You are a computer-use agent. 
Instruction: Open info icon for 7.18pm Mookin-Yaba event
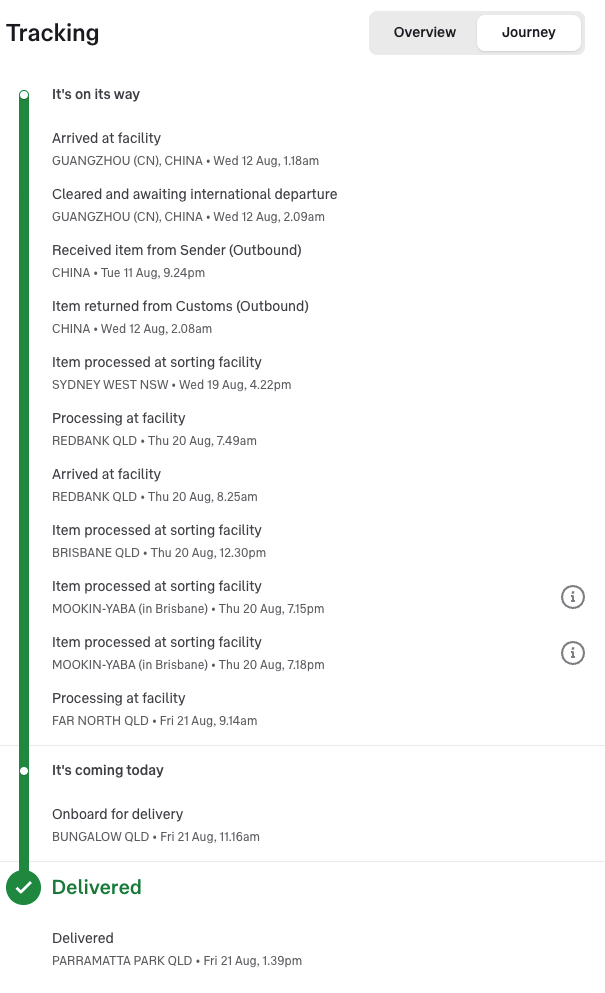(x=573, y=653)
